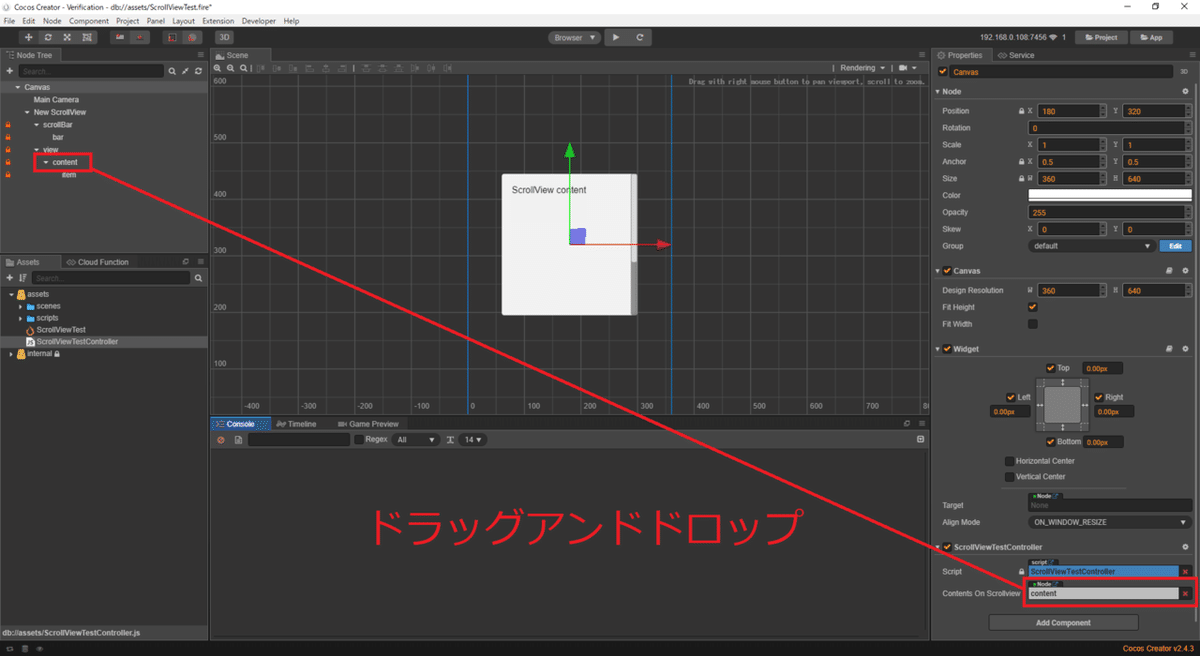Select the Rect transform tool

(88, 37)
